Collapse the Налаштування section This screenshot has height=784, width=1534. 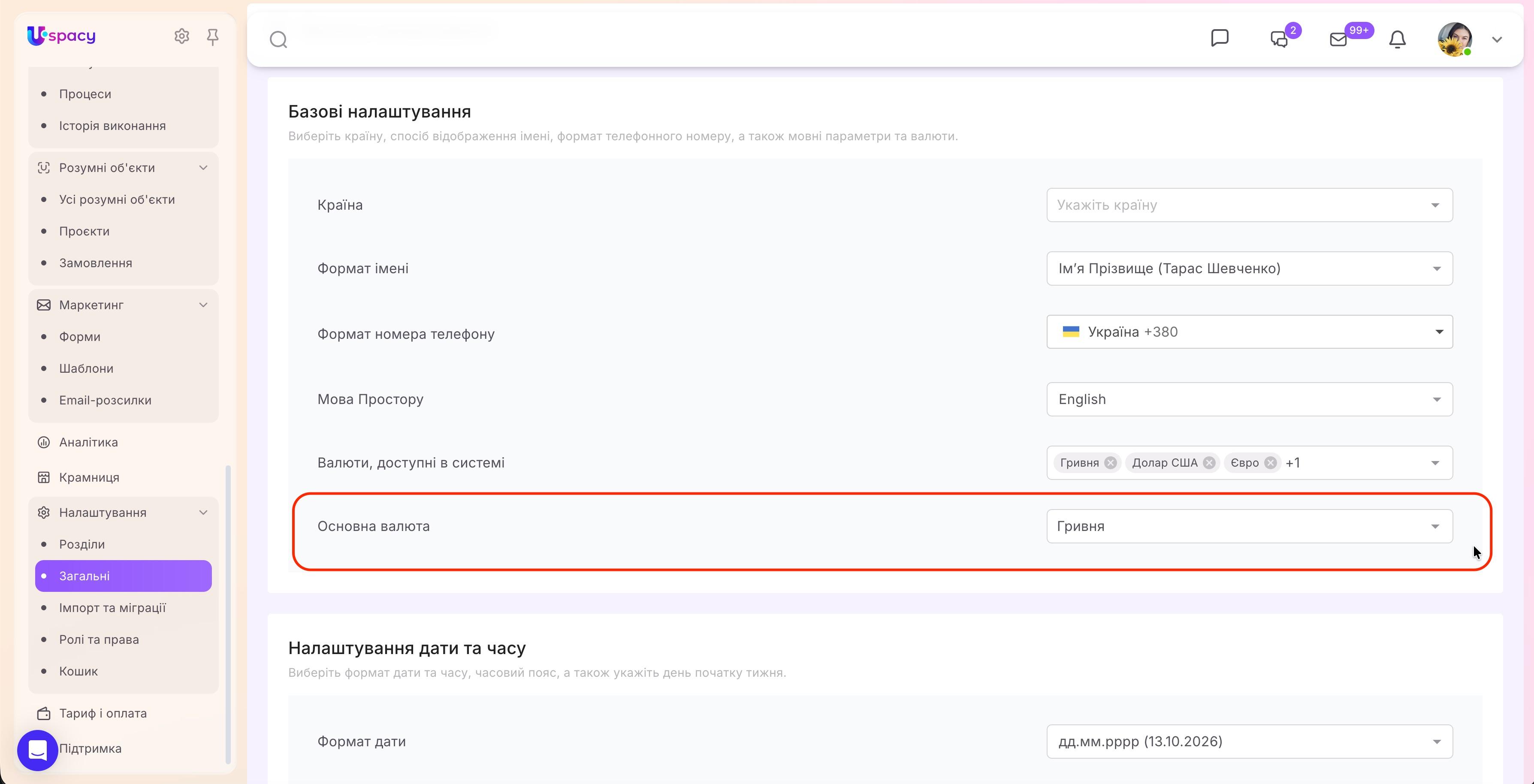pyautogui.click(x=203, y=512)
